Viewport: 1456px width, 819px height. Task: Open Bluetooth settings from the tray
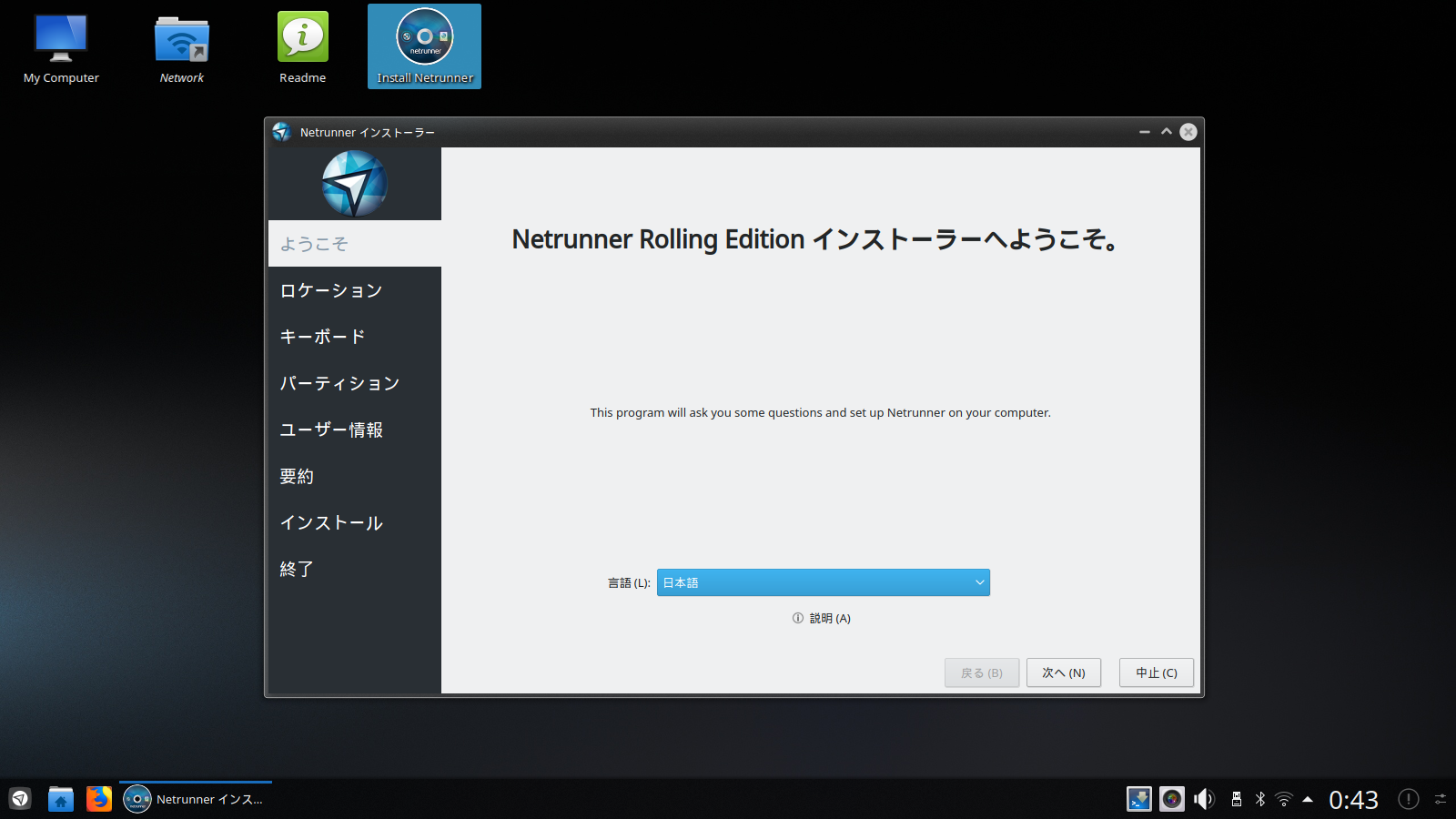(x=1260, y=799)
